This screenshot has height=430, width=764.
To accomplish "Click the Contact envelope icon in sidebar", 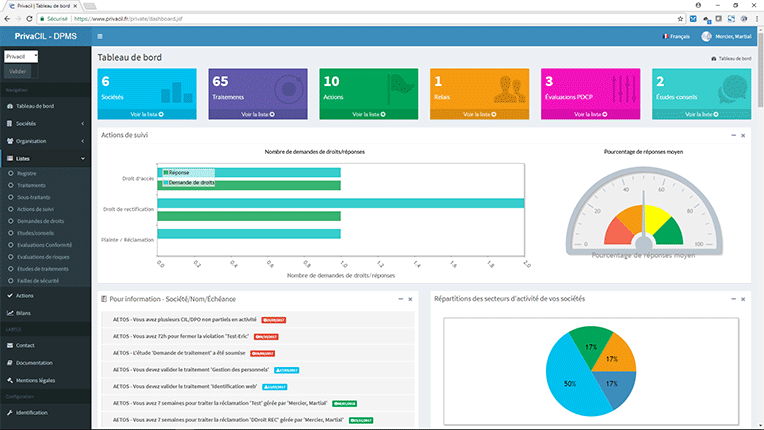I will 9,345.
